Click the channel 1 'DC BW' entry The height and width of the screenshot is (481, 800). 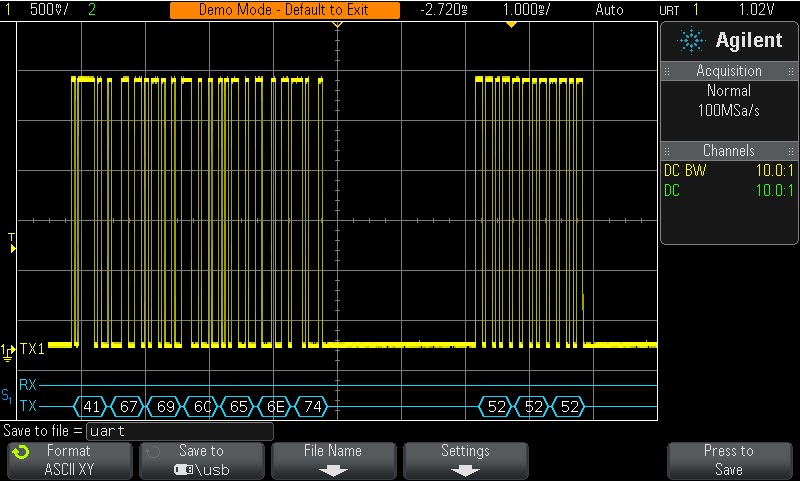[x=685, y=170]
